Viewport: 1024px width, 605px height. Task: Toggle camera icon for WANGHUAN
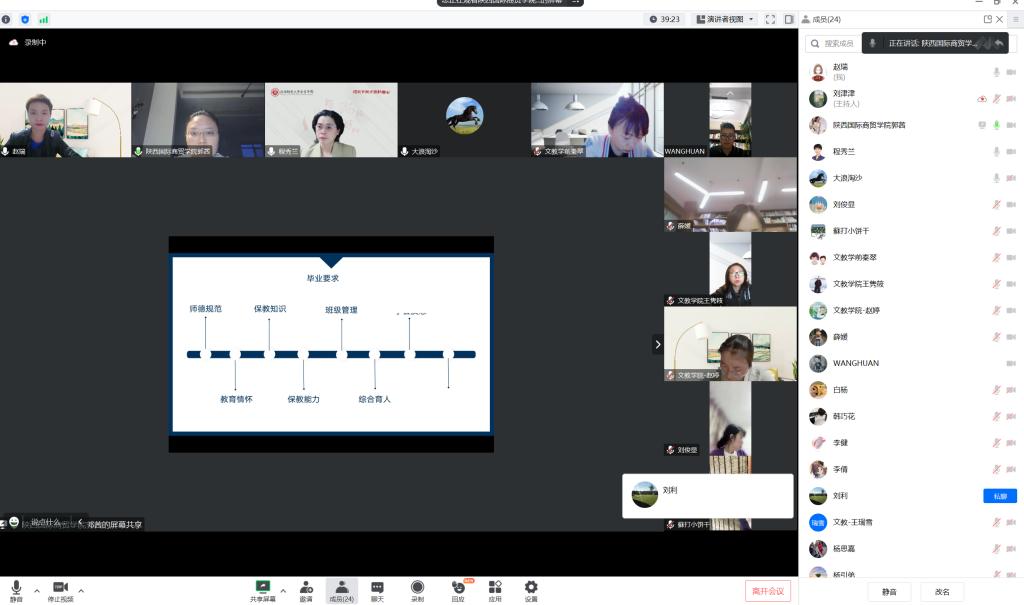1011,363
